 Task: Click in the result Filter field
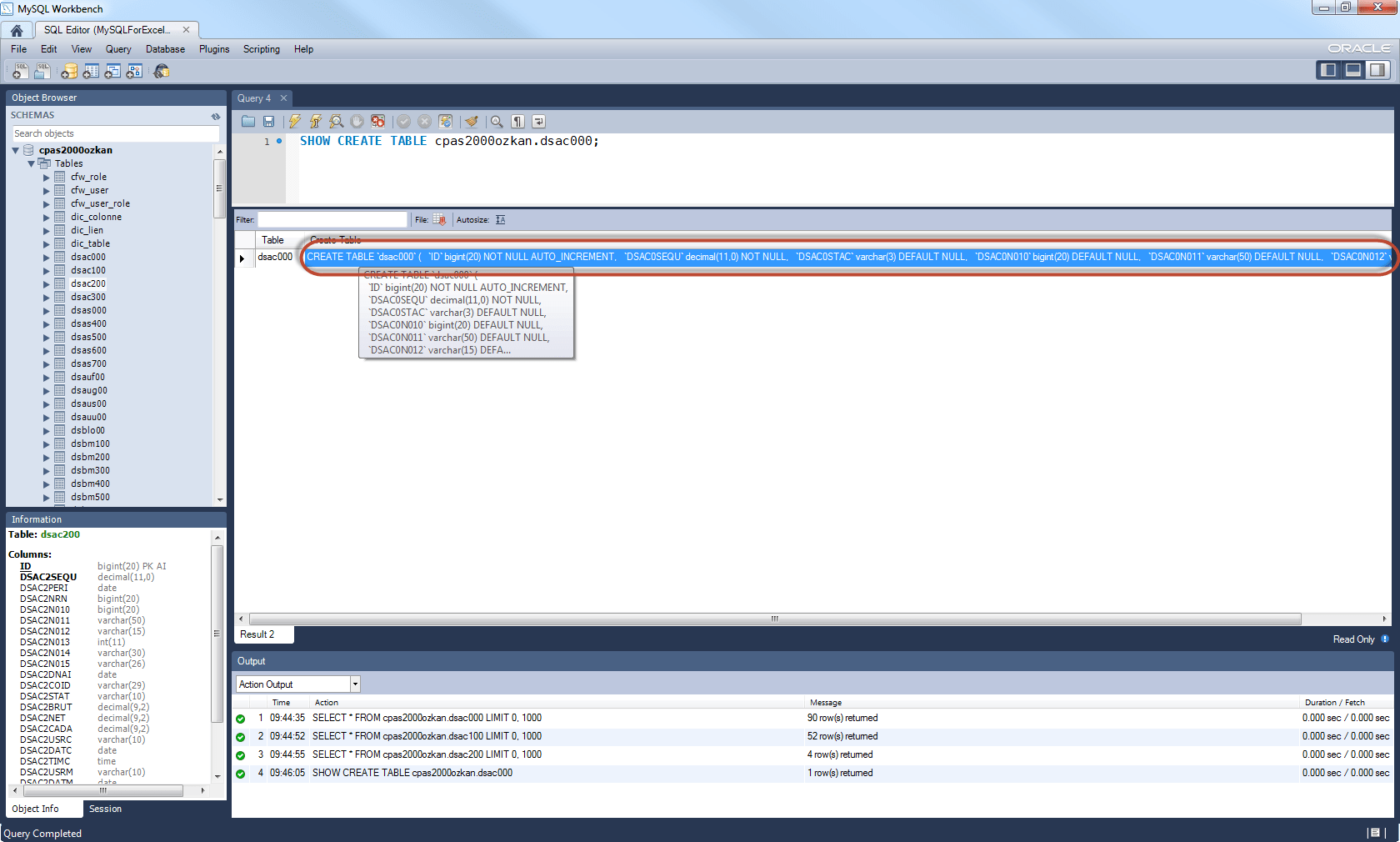click(x=332, y=220)
